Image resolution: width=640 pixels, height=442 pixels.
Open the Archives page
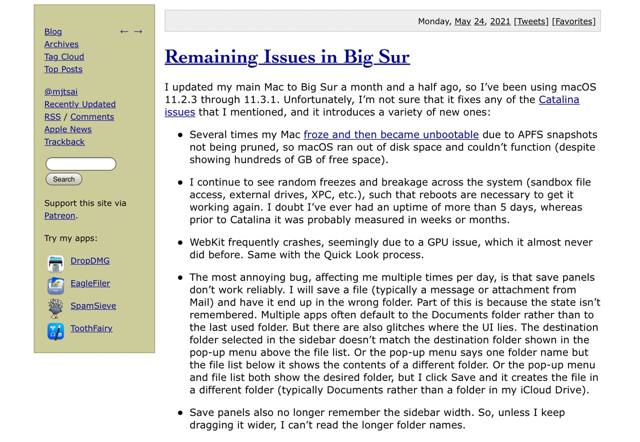(61, 44)
